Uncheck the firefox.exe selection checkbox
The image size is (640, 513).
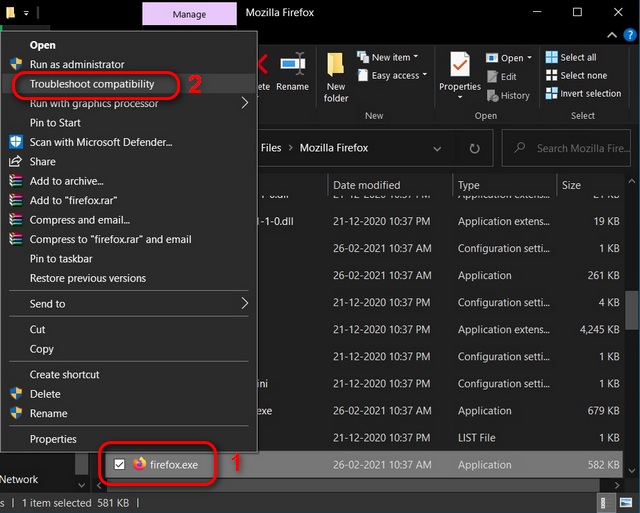click(x=119, y=464)
